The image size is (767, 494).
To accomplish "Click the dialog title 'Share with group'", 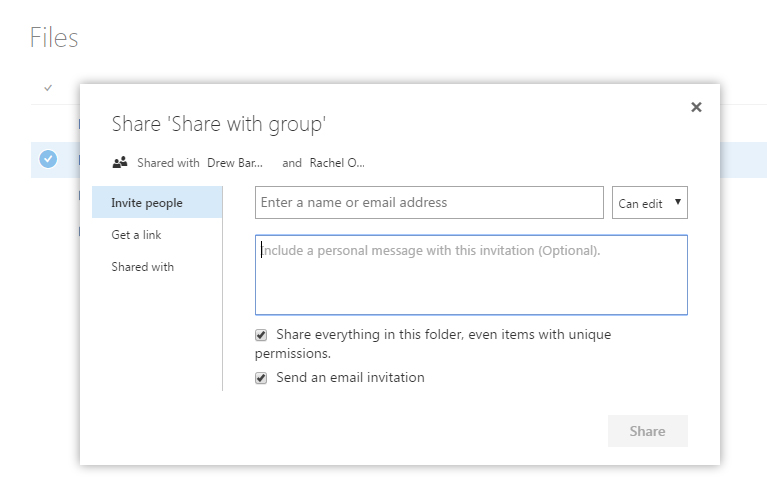I will tap(219, 124).
